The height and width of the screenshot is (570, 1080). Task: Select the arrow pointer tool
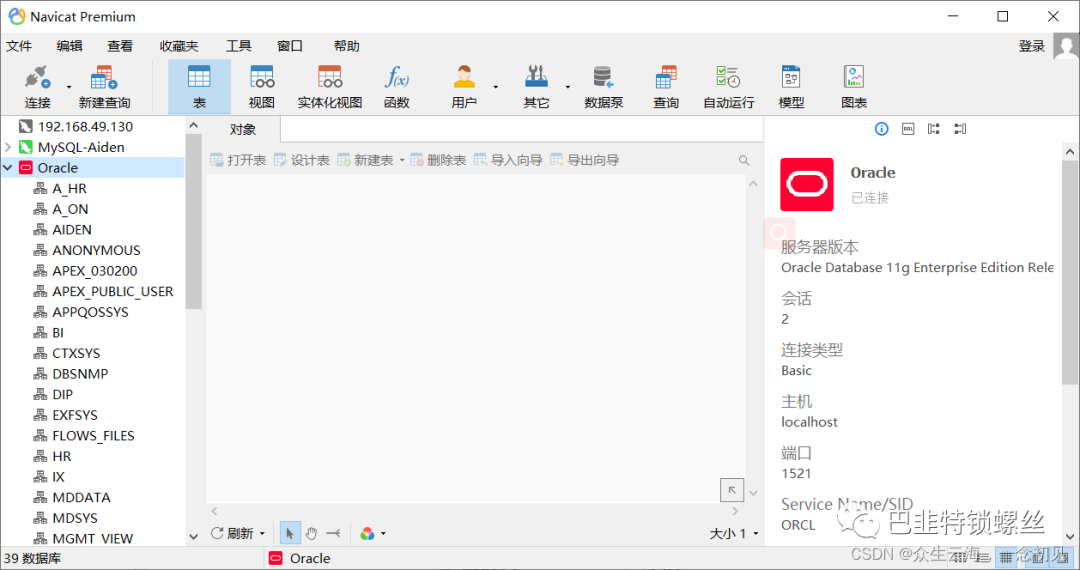[290, 534]
